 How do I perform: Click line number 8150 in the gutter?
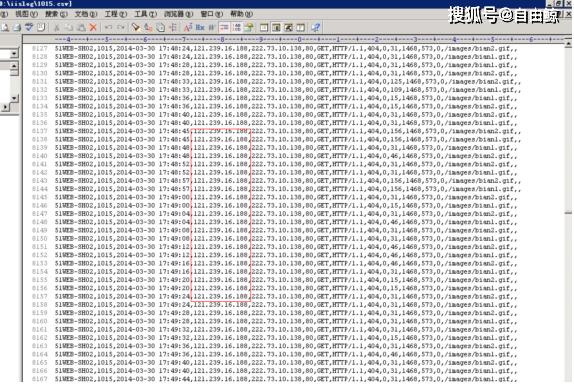(40, 239)
